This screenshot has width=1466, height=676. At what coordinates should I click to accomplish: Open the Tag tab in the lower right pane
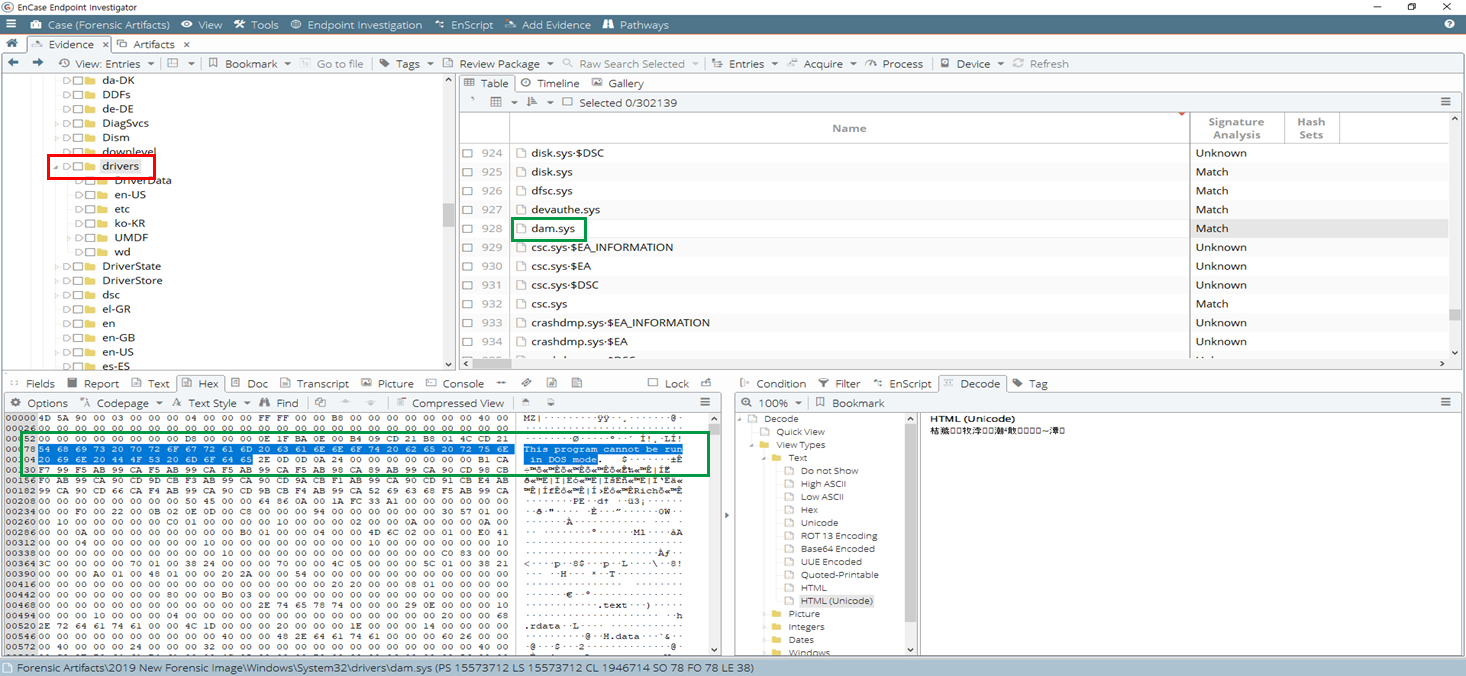coord(1030,383)
